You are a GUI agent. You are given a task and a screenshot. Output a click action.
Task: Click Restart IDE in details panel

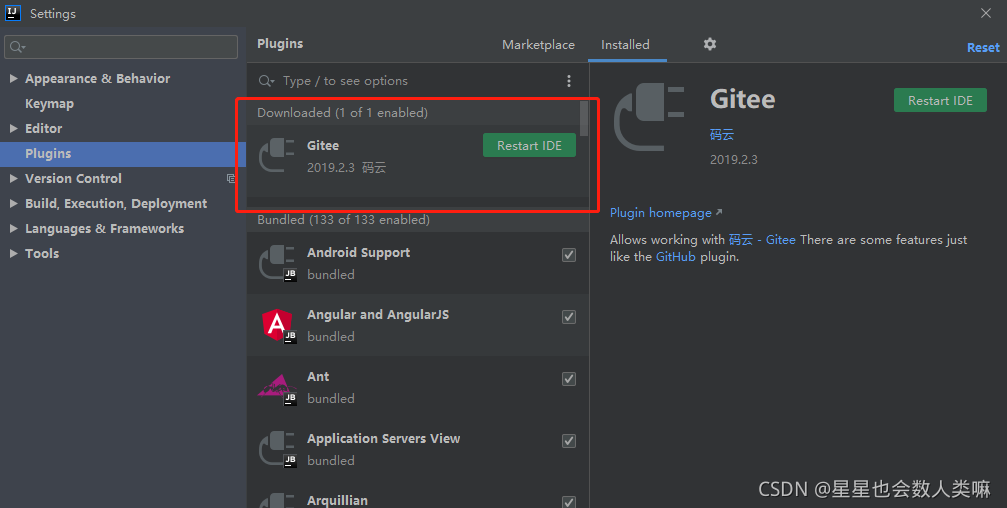(940, 100)
